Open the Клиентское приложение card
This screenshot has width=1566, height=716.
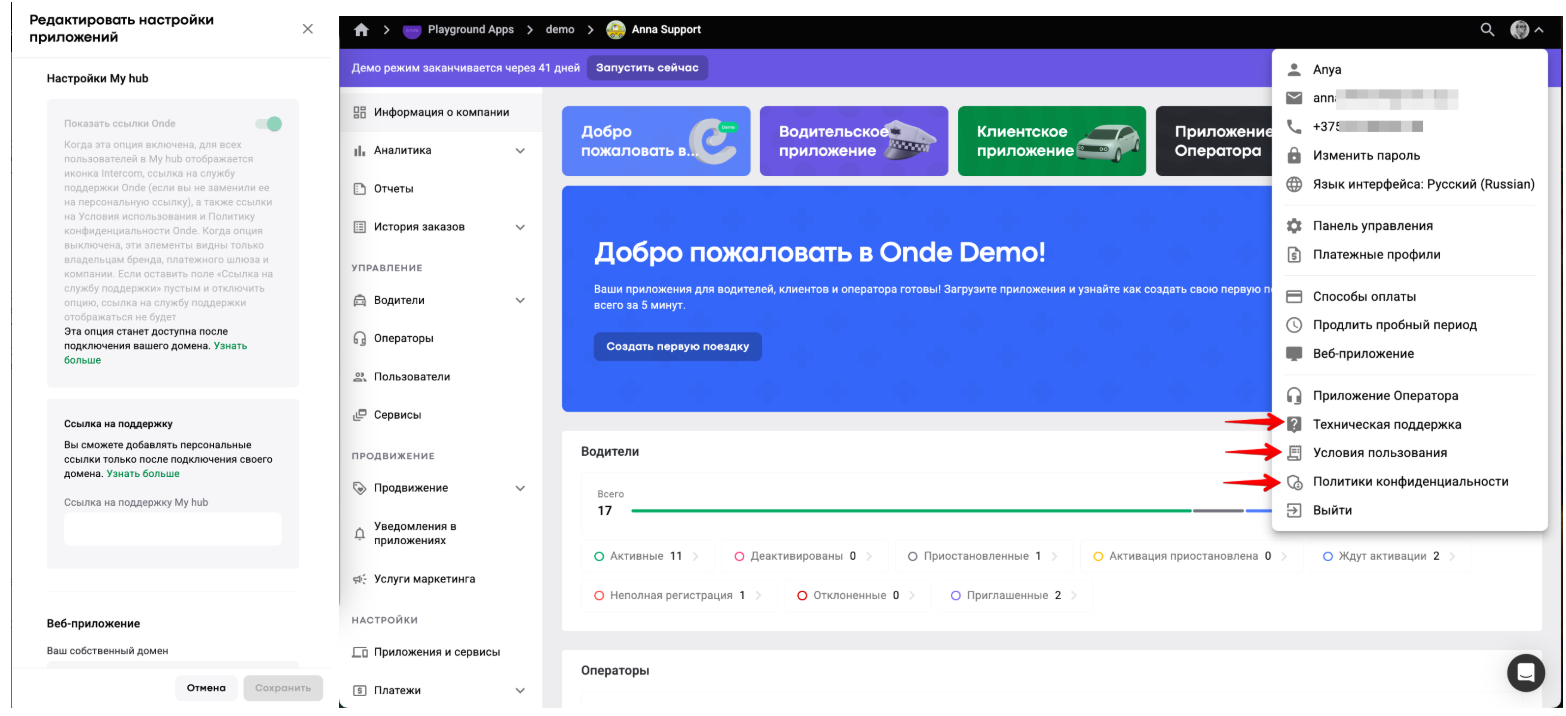click(x=1052, y=141)
